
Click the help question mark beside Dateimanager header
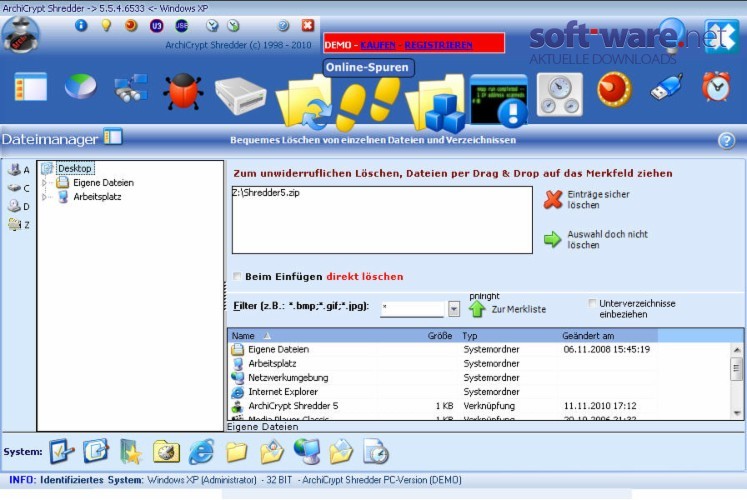726,140
